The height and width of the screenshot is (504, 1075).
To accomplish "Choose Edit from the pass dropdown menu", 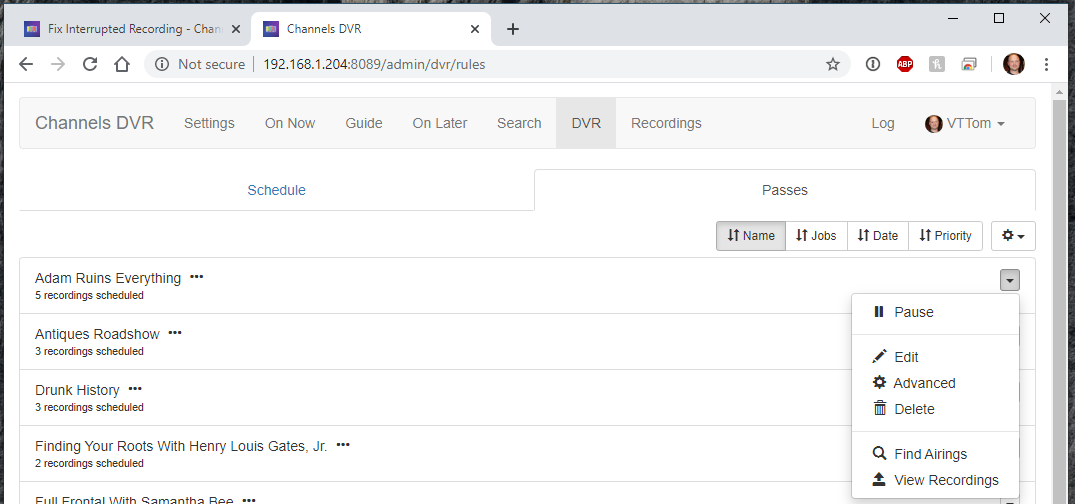I will [x=905, y=357].
